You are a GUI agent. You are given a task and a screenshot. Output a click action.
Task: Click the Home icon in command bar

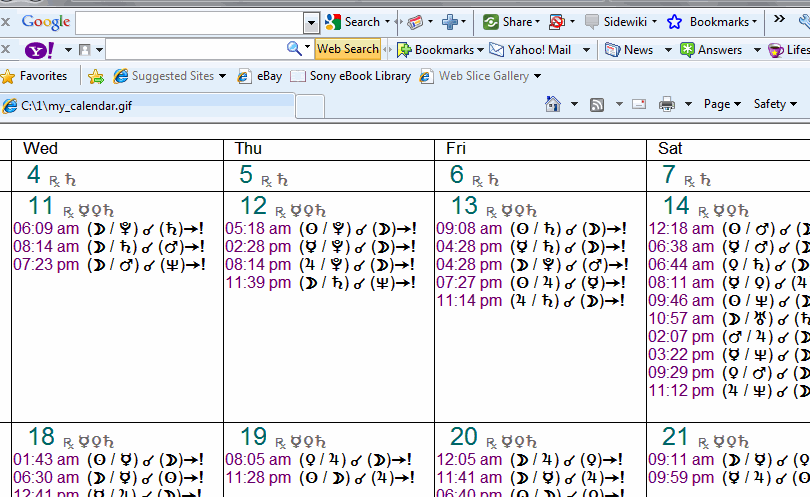pyautogui.click(x=553, y=104)
